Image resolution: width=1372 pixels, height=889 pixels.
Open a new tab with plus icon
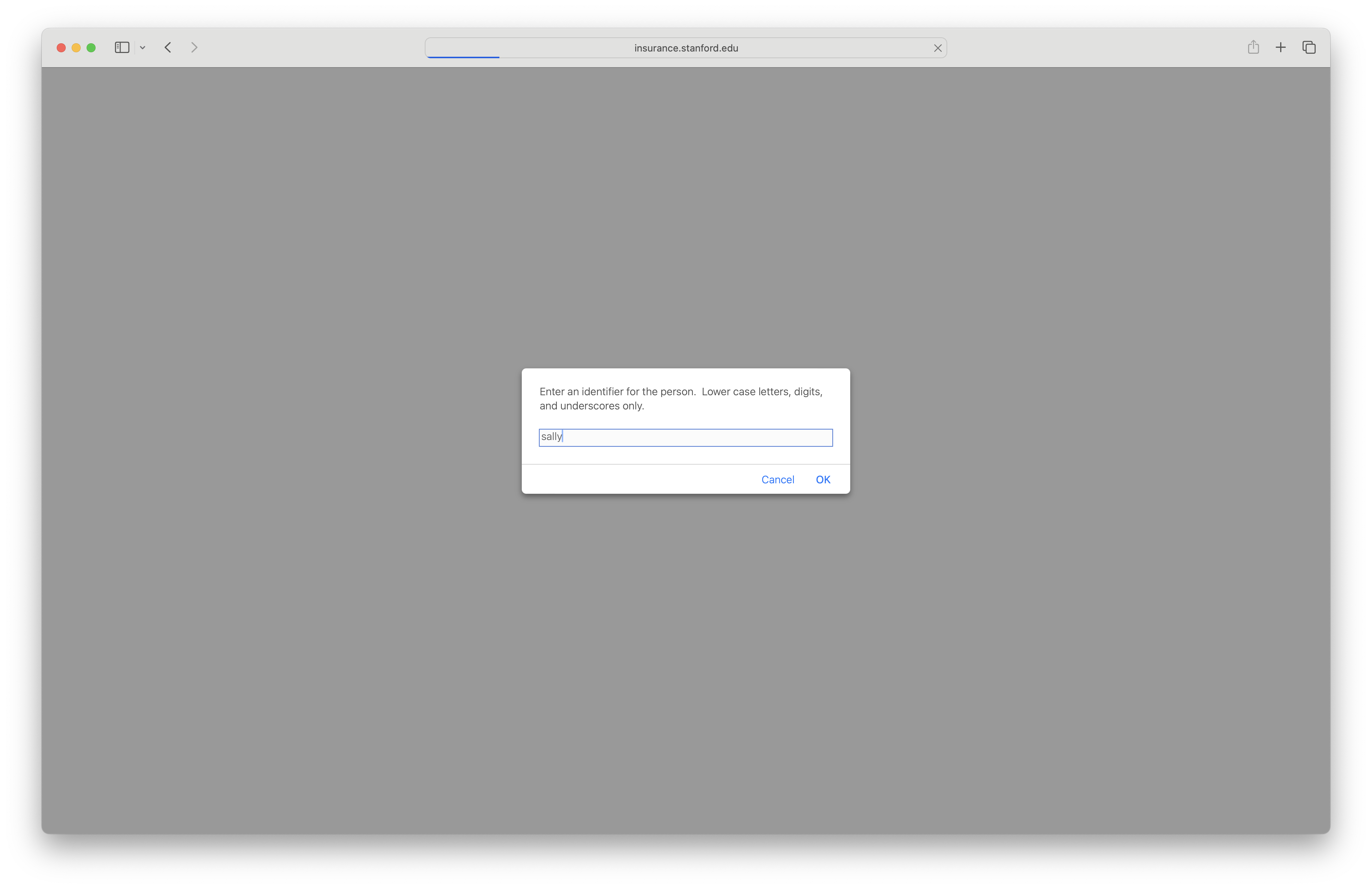click(x=1280, y=47)
